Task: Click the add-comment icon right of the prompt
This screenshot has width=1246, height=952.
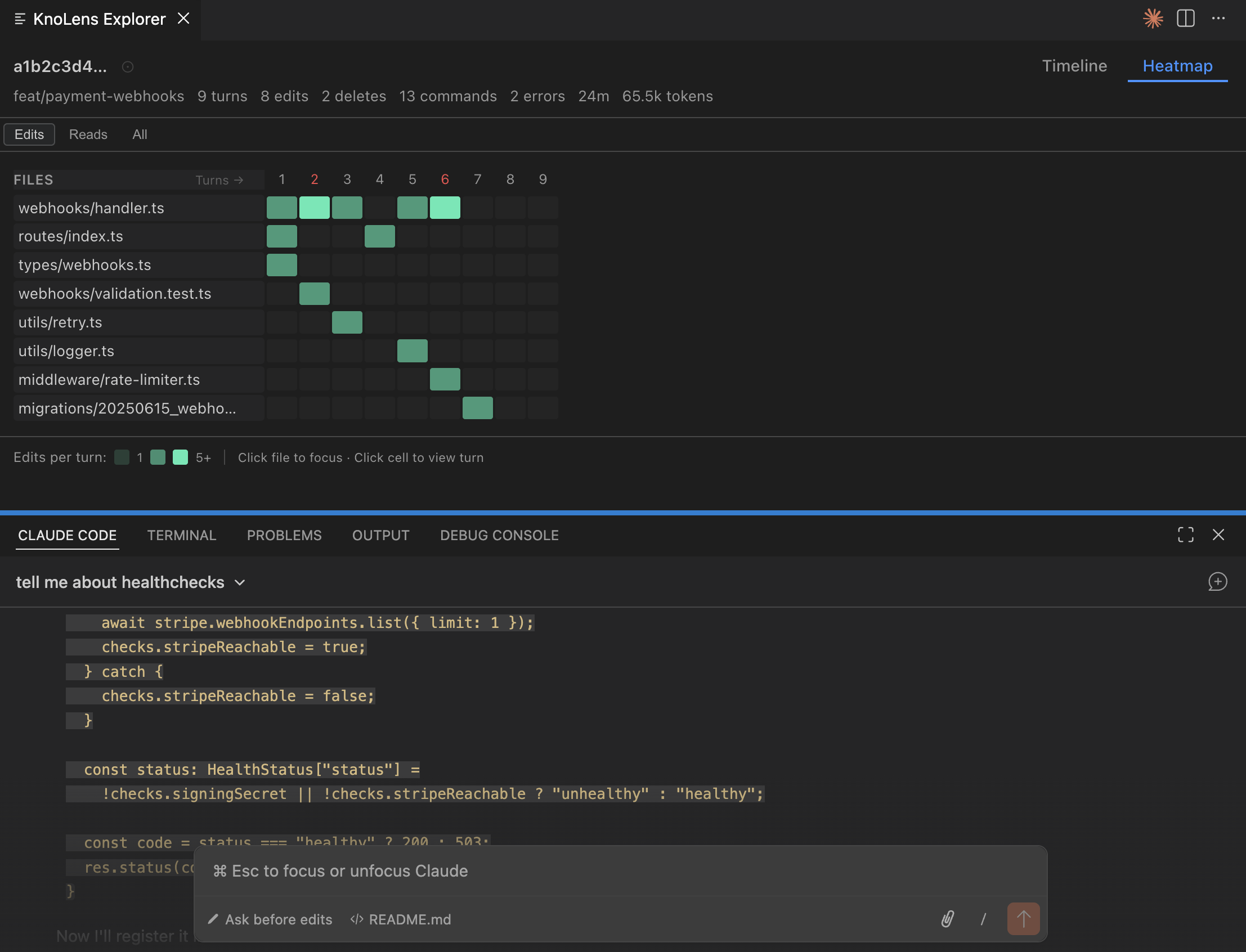Action: [x=1218, y=581]
